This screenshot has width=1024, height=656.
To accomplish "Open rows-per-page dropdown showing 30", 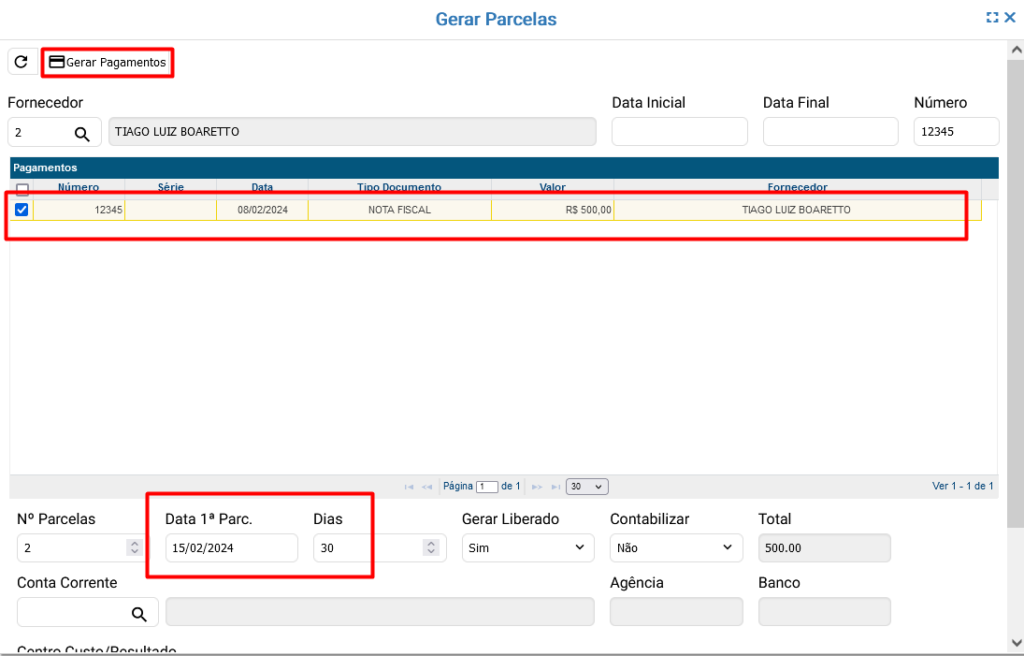I will 587,487.
